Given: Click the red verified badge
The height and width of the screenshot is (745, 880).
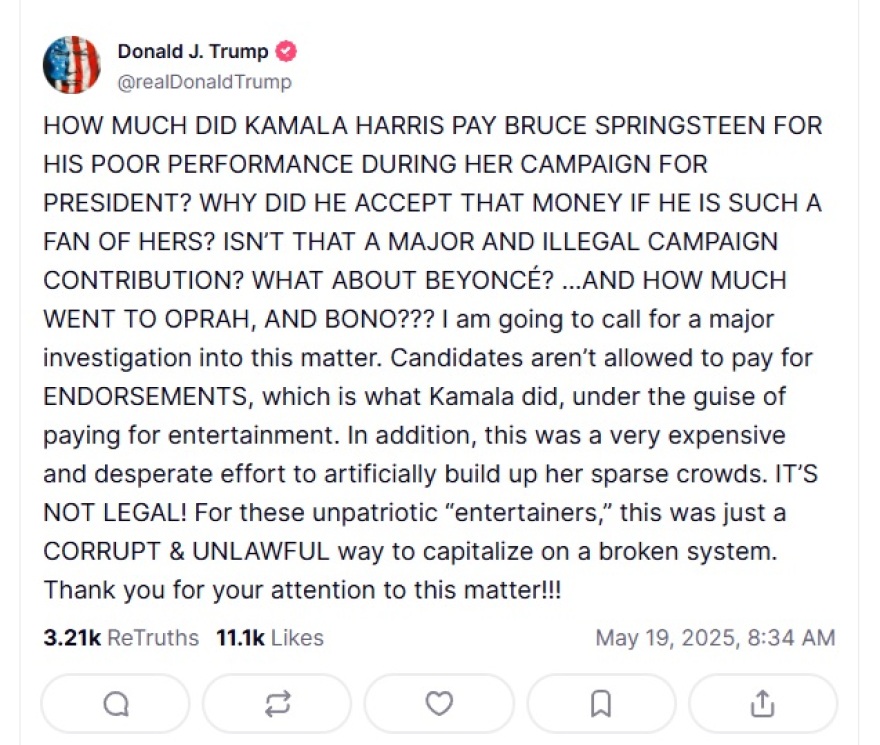Looking at the screenshot, I should click(287, 52).
